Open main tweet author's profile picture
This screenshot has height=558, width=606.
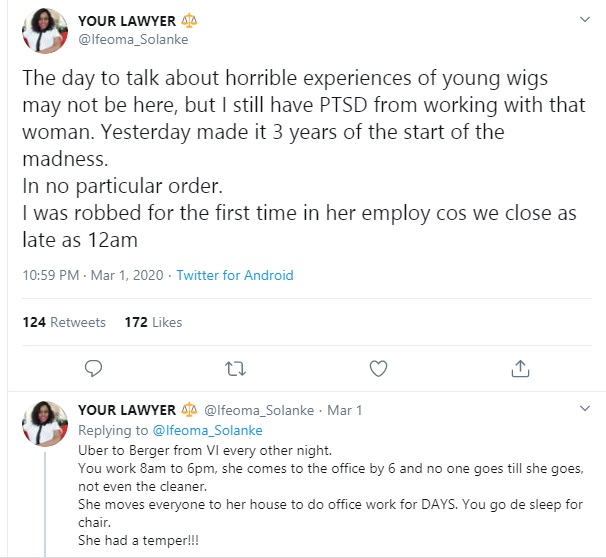click(44, 31)
